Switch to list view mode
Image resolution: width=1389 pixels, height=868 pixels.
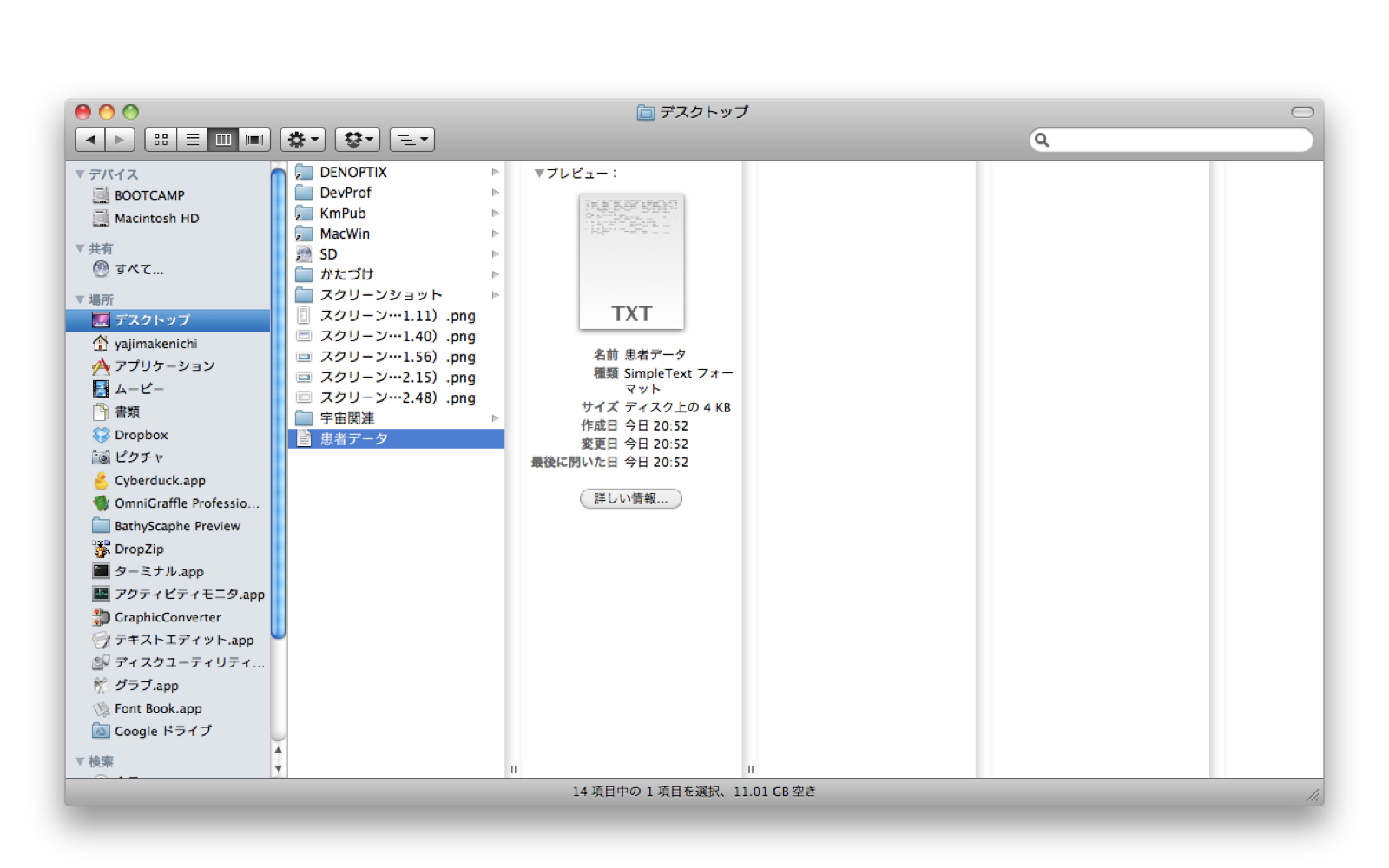(192, 140)
